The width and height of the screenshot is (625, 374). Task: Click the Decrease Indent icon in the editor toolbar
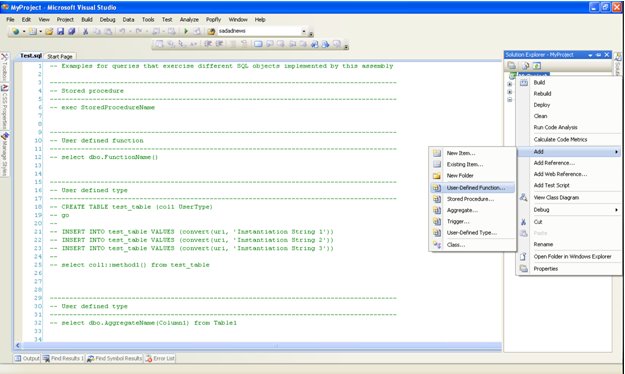click(208, 44)
